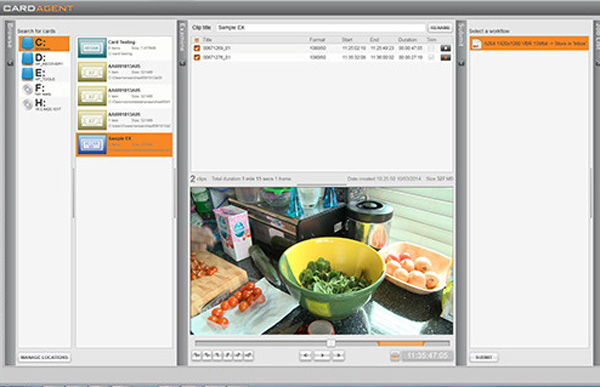
Task: Click the playback scrubber handle
Action: click(x=331, y=343)
